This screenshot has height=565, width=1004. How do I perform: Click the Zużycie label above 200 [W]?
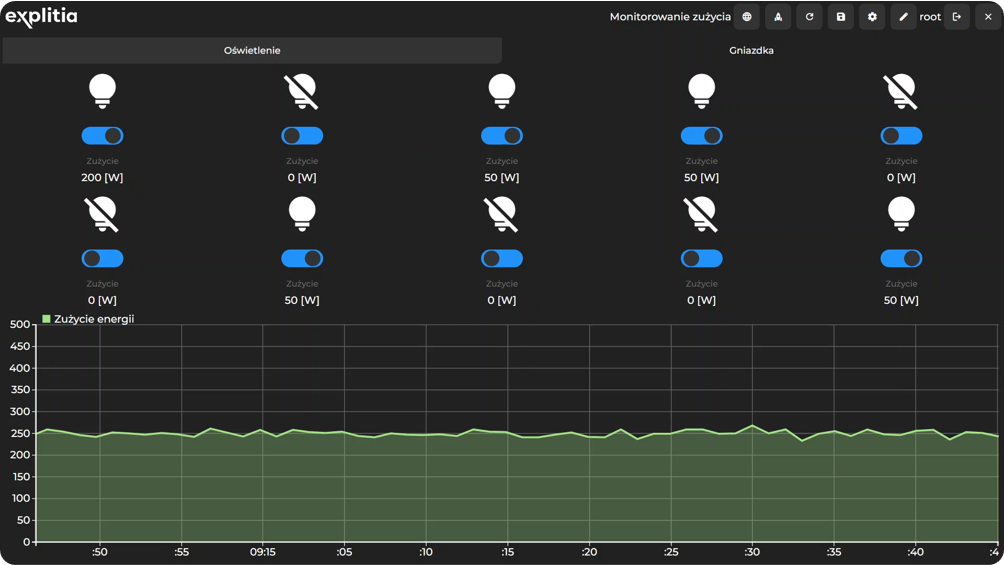[102, 161]
